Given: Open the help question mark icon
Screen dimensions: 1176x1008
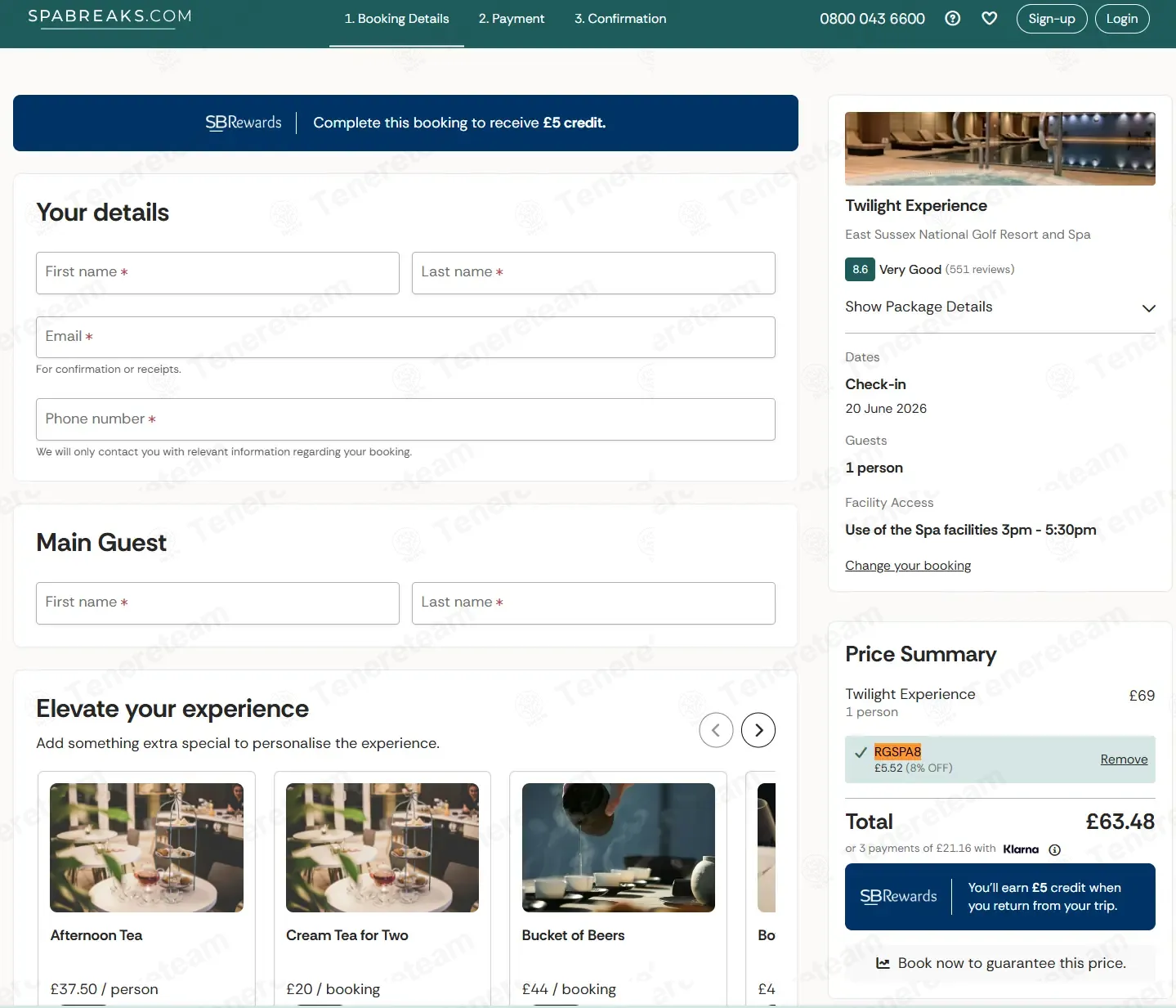Looking at the screenshot, I should click(952, 18).
